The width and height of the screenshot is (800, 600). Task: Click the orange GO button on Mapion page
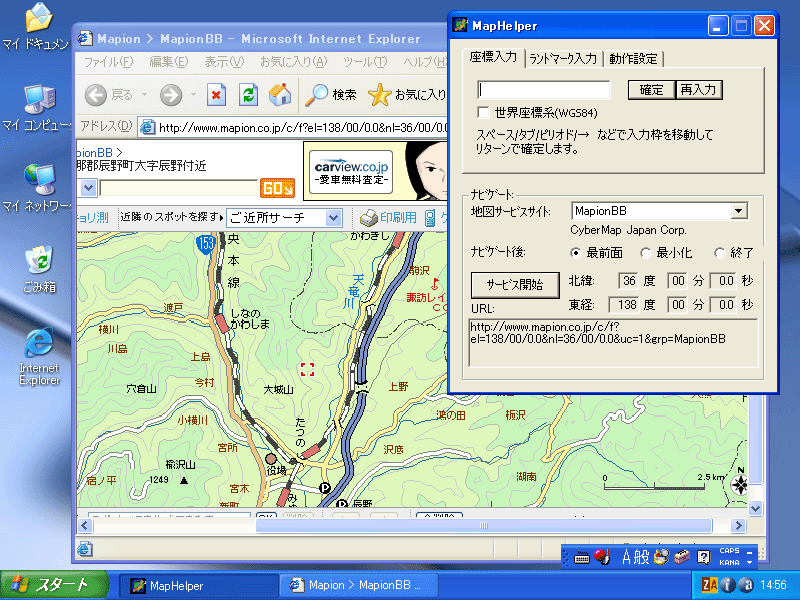[x=278, y=188]
